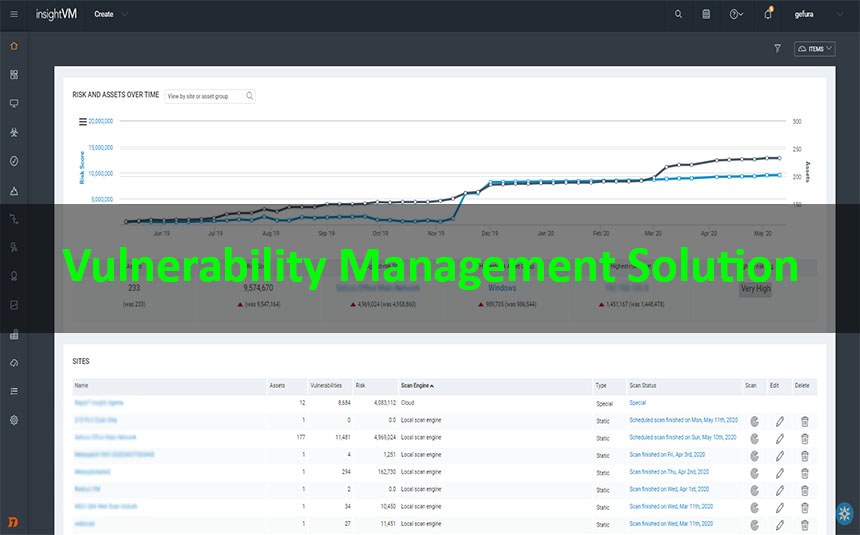Click the blue snowflake widget button
The height and width of the screenshot is (535, 860).
coord(845,514)
